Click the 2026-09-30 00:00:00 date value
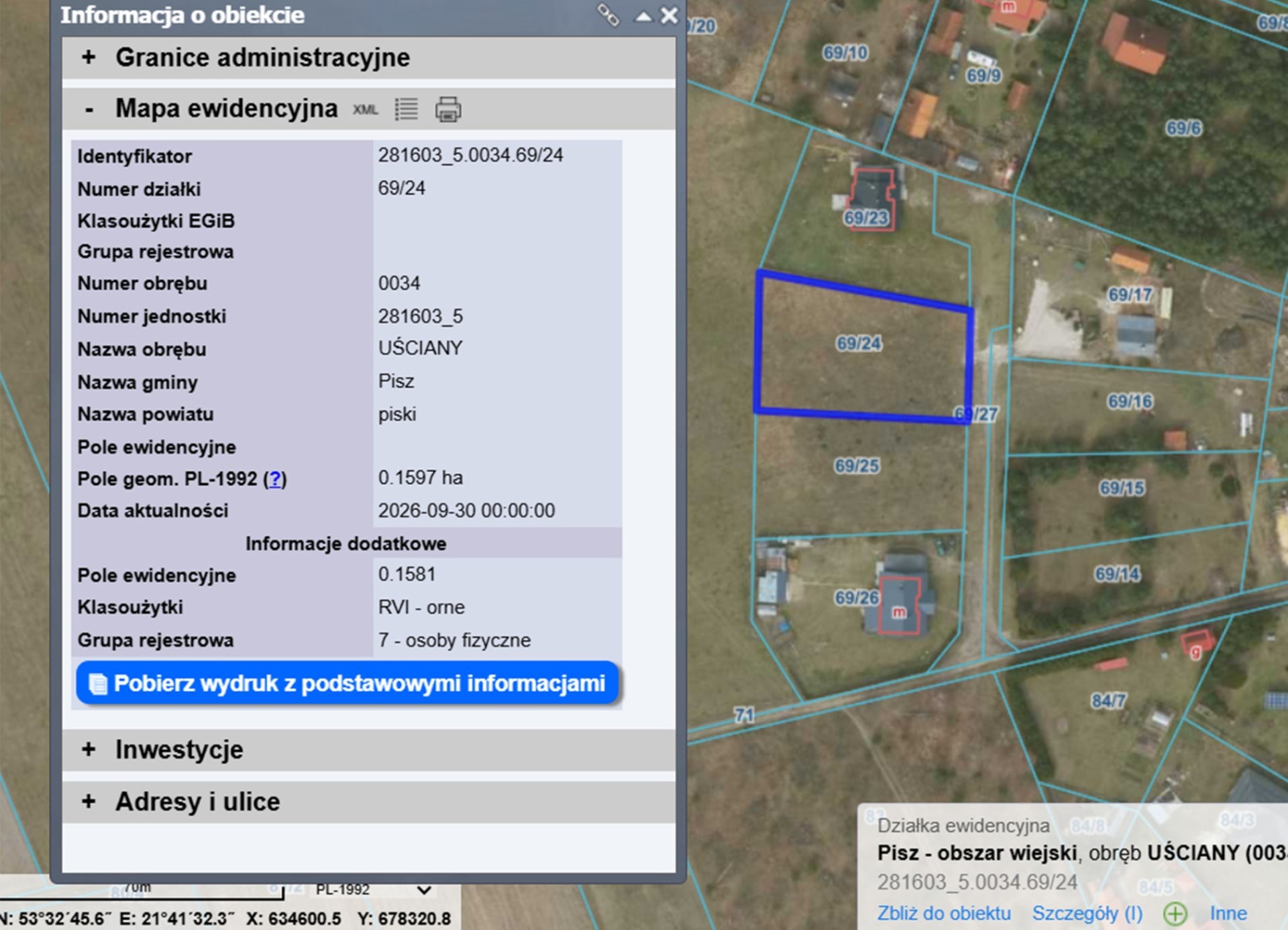 point(466,511)
